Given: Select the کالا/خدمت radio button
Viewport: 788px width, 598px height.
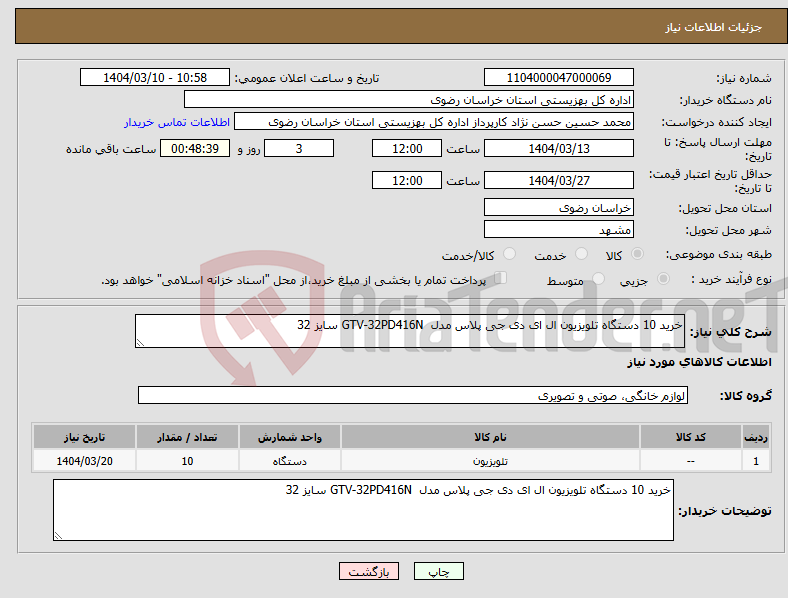Looking at the screenshot, I should (x=509, y=254).
